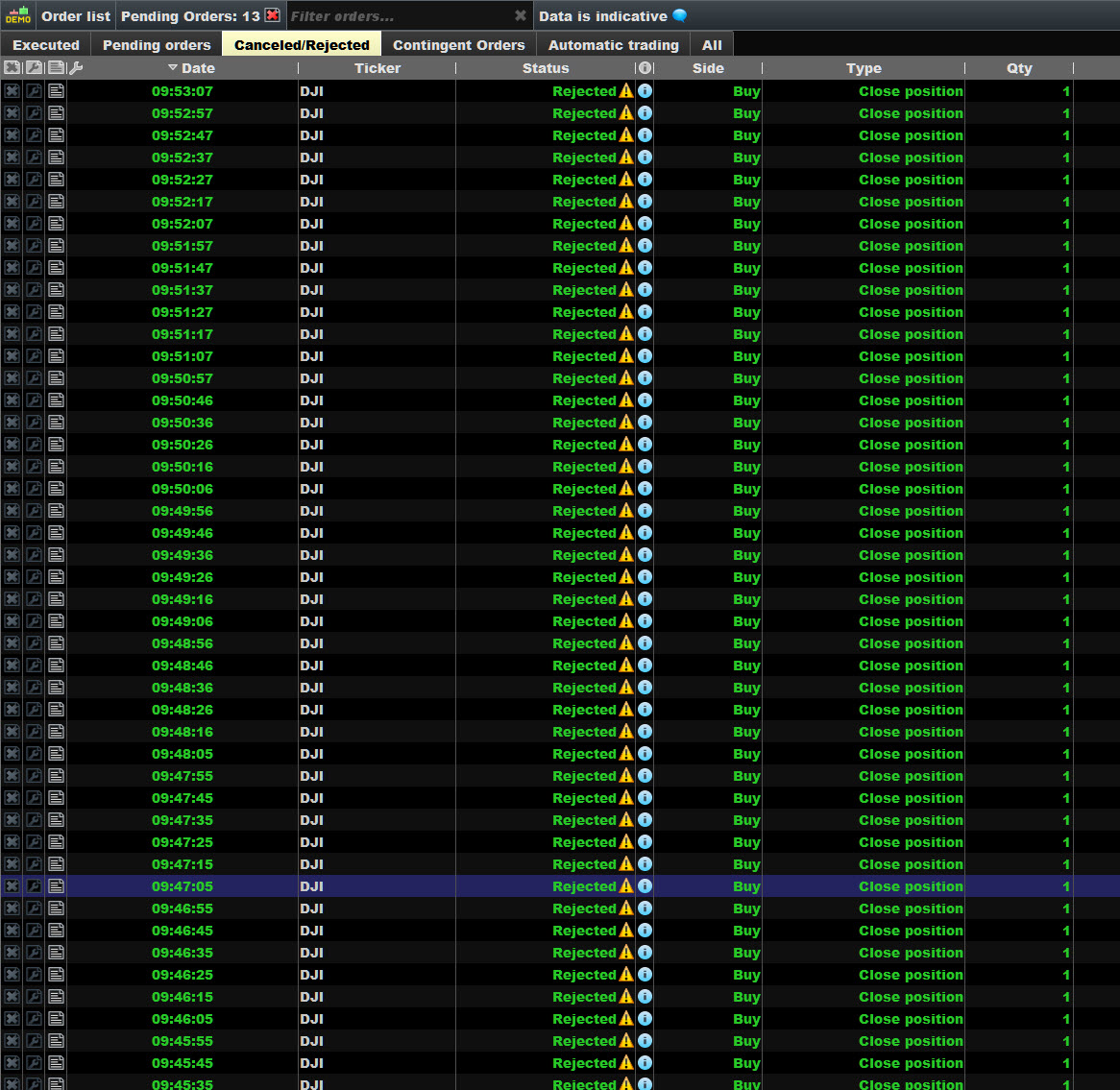Show info for the 09:53:07 rejected order
Viewport: 1120px width, 1090px height.
tap(645, 90)
